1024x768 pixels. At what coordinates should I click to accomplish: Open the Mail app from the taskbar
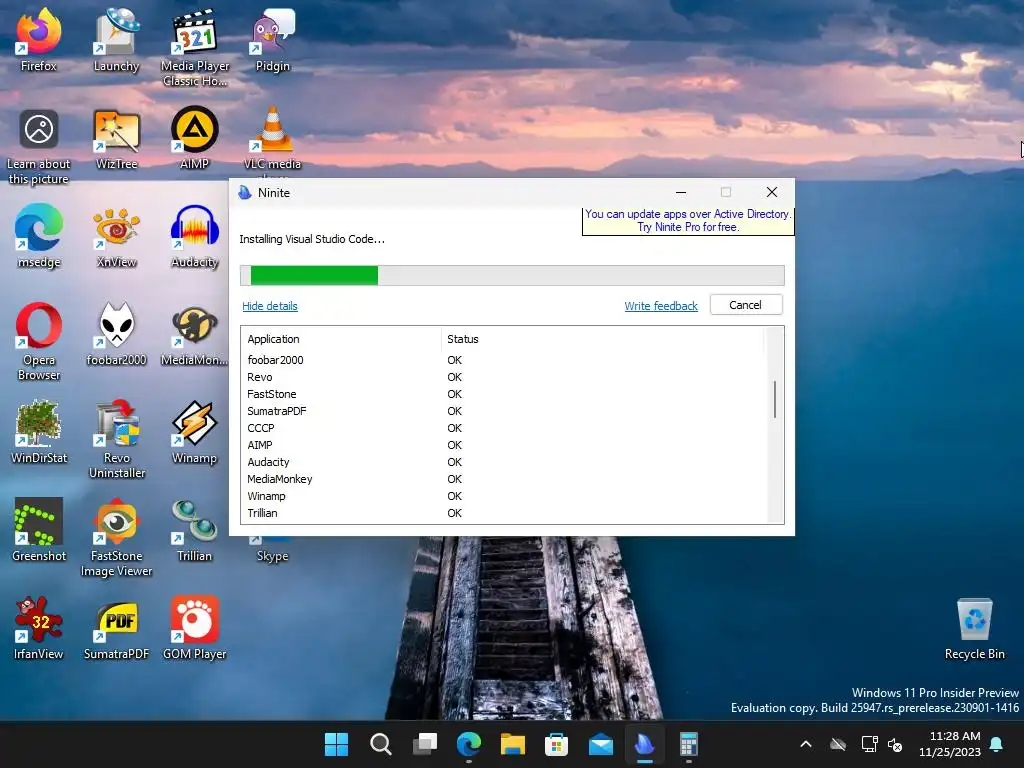(x=600, y=744)
